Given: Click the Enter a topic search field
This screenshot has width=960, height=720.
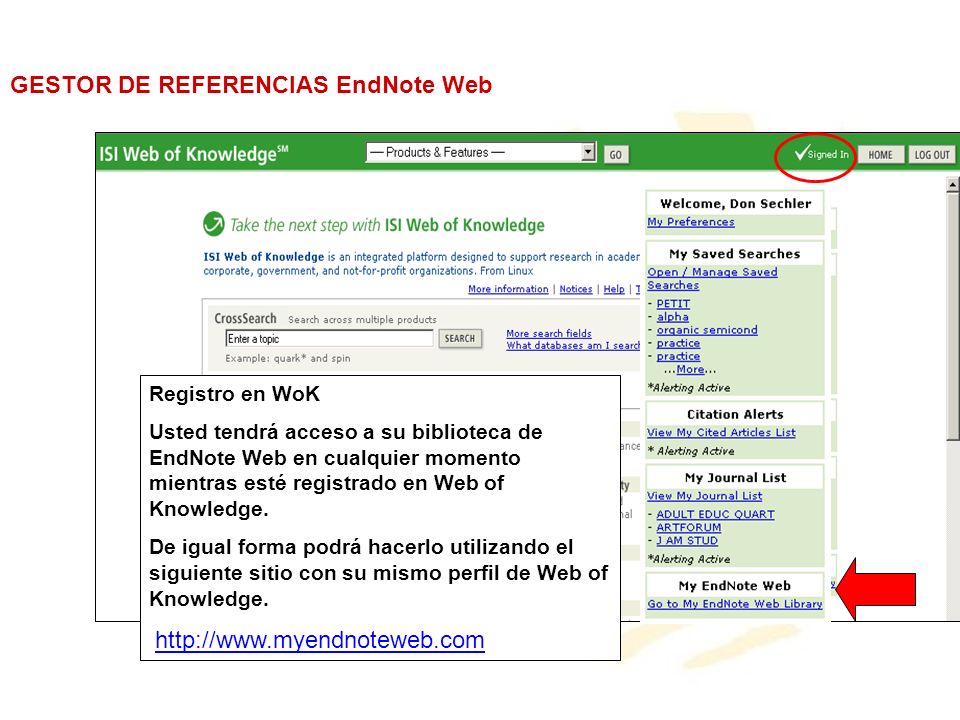Looking at the screenshot, I should [329, 339].
